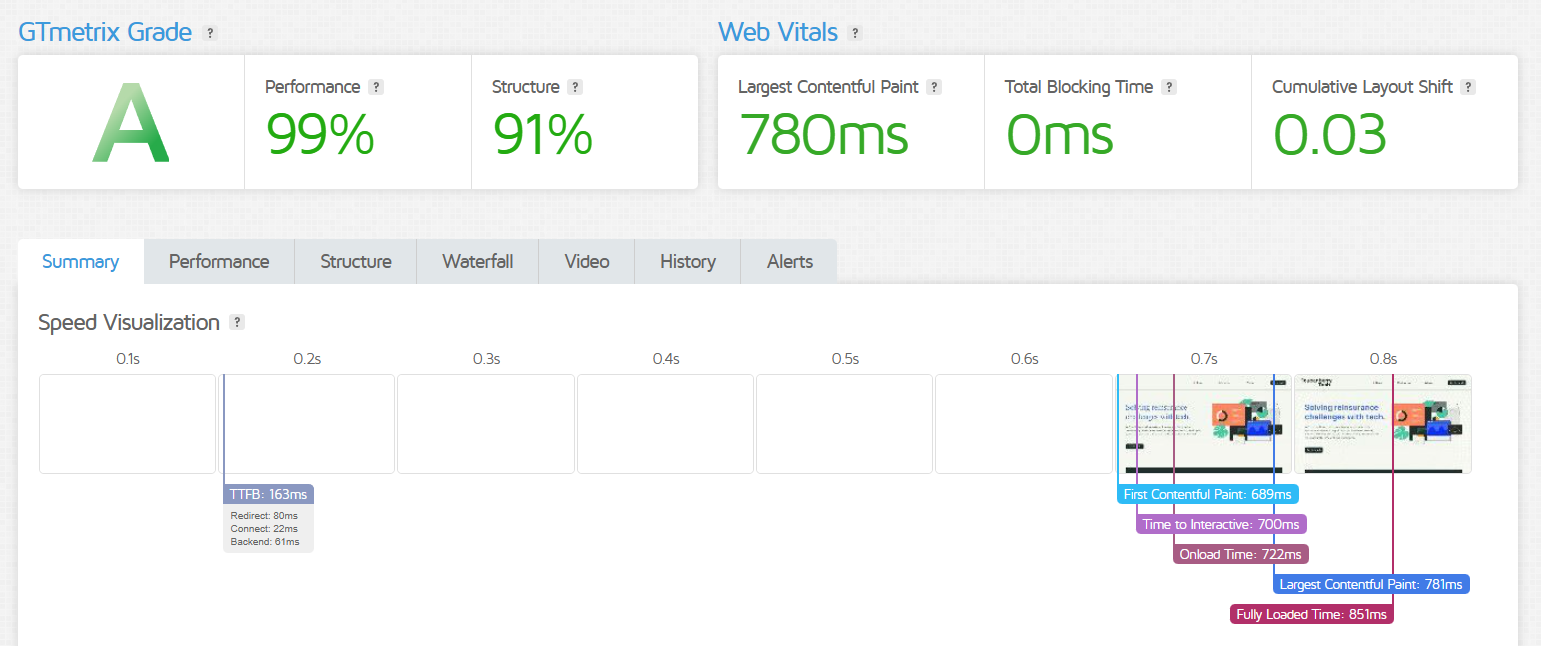Go to the Alerts tab

(789, 262)
